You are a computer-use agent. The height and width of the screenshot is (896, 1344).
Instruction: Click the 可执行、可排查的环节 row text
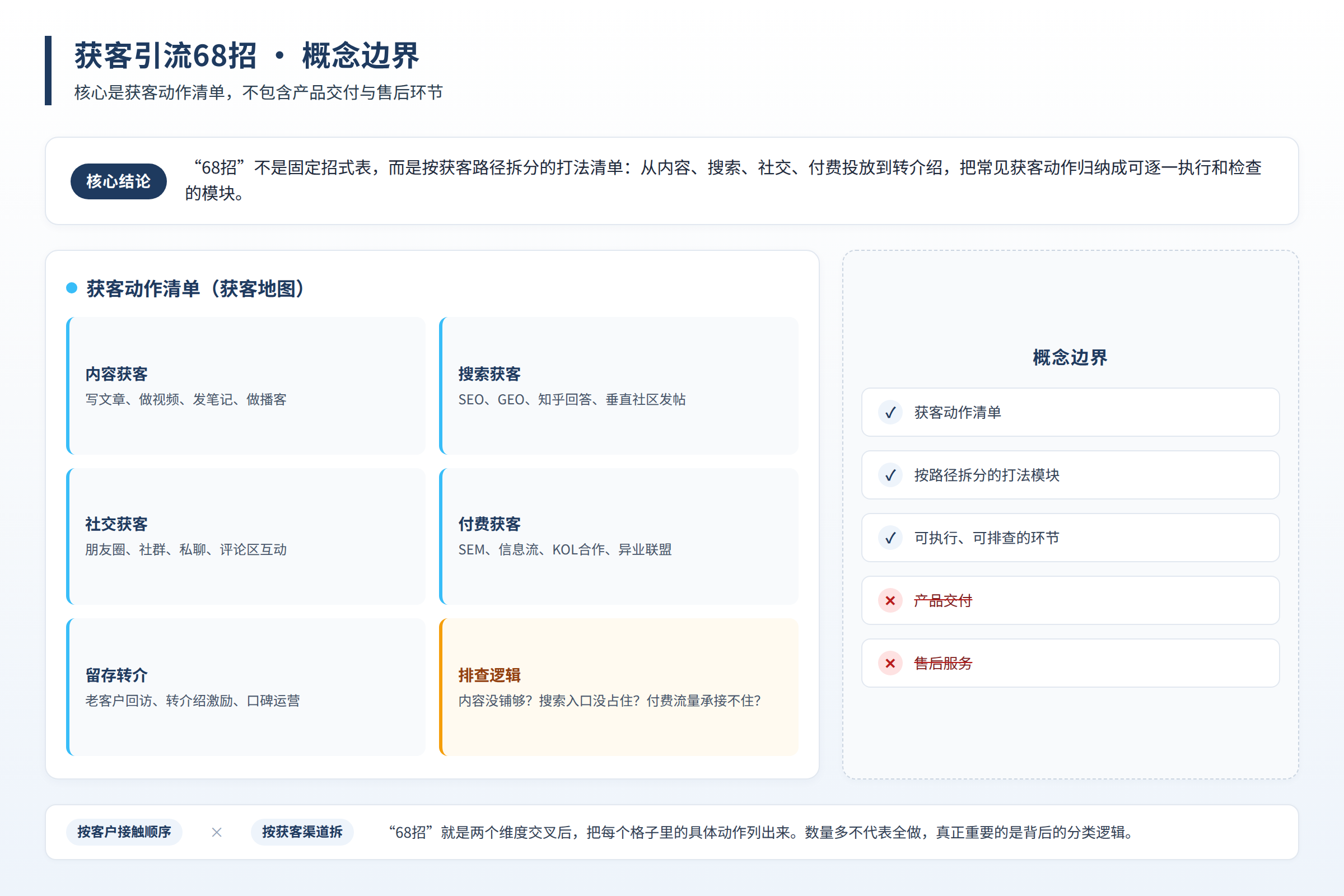pos(987,538)
